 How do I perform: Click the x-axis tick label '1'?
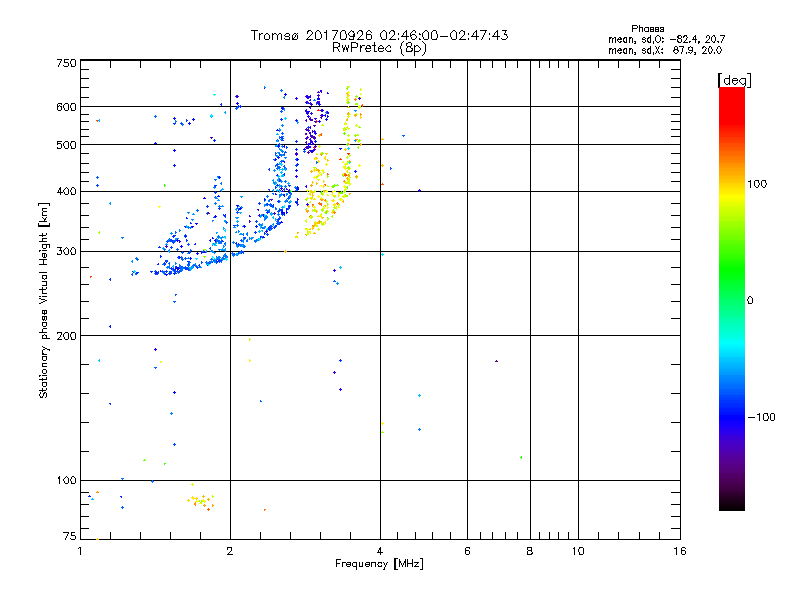point(80,551)
